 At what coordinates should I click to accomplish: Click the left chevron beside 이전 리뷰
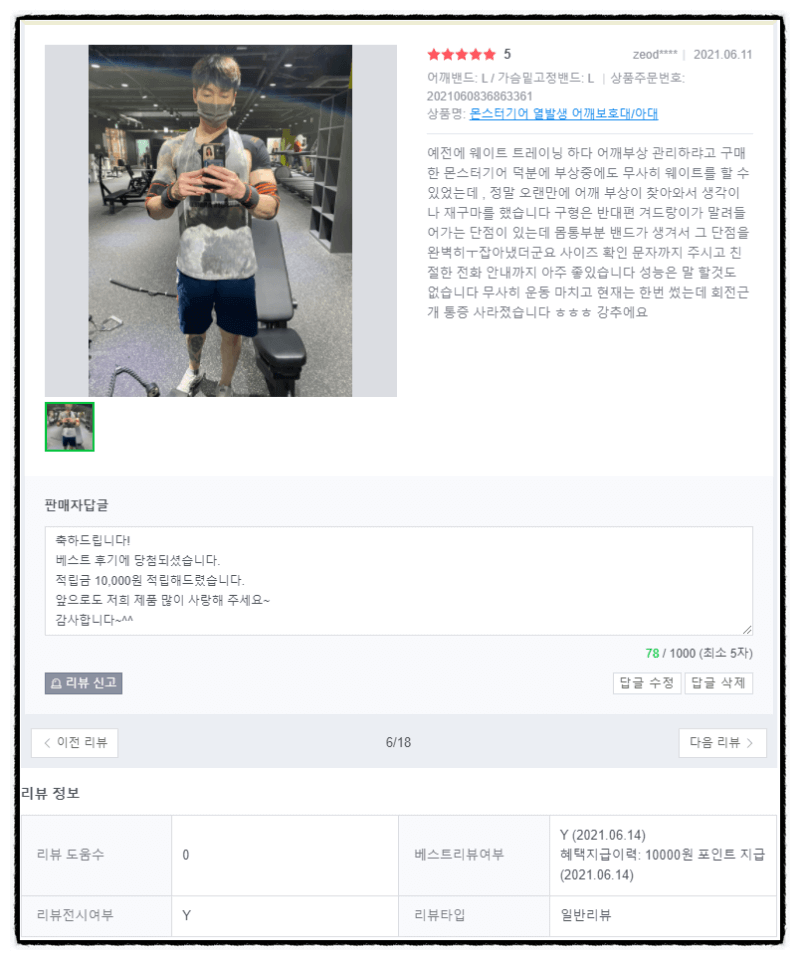point(47,743)
